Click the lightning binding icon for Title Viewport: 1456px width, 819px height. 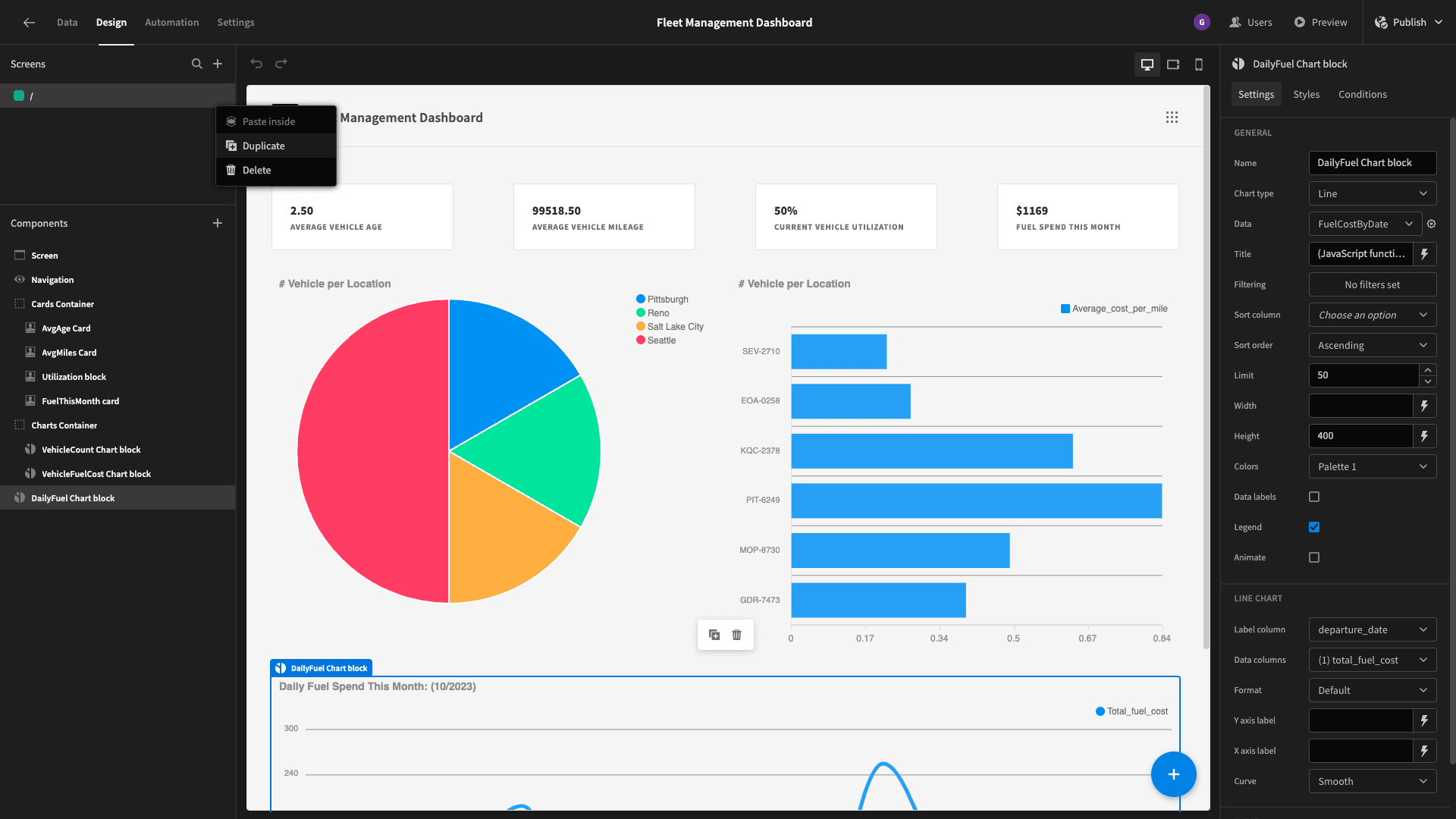point(1425,254)
